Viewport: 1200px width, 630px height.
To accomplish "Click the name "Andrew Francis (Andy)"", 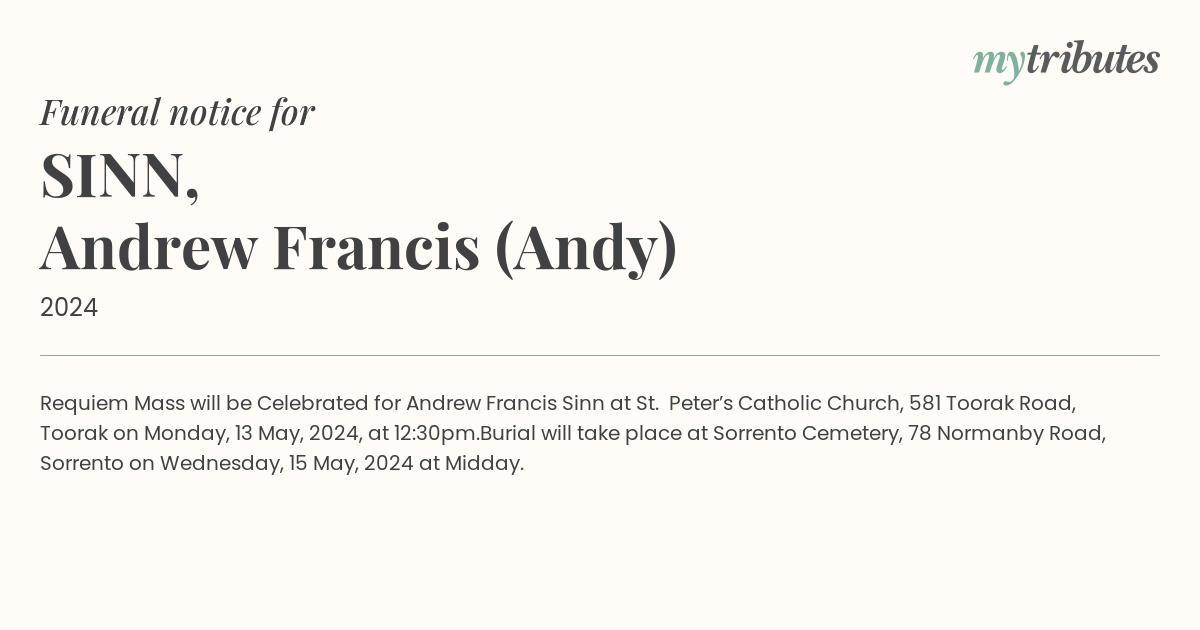I will 359,249.
